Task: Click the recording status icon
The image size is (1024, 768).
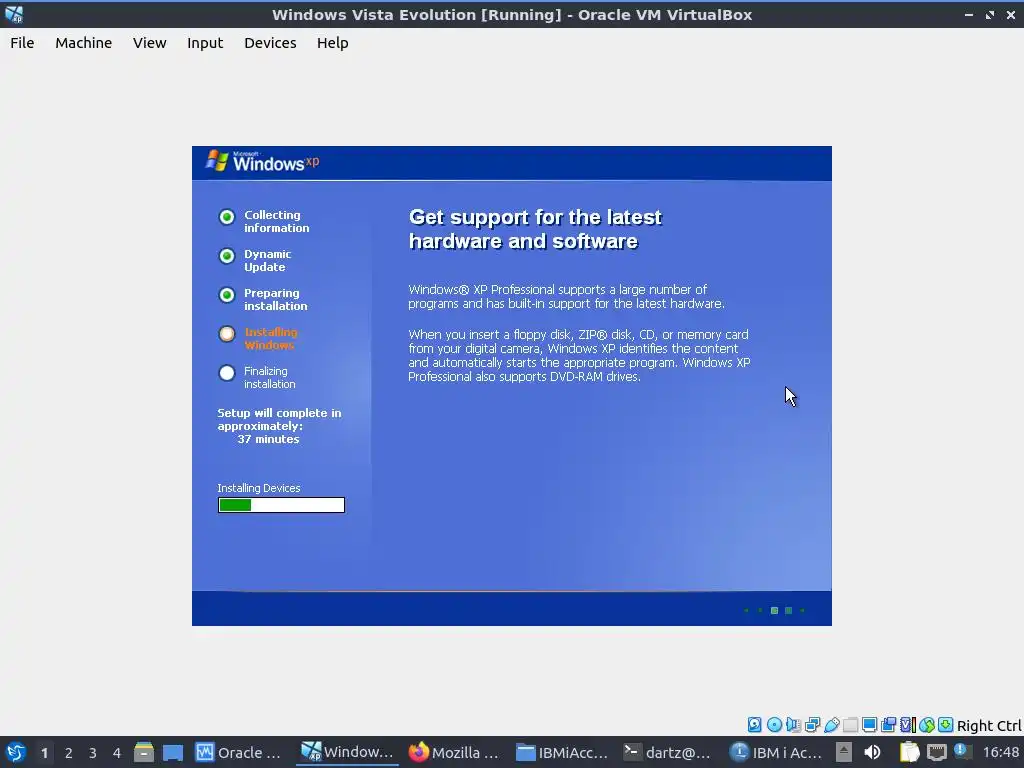Action: [x=888, y=724]
